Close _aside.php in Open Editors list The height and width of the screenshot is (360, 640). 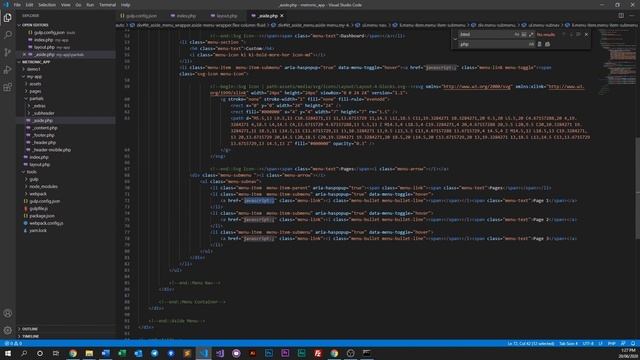(x=24, y=54)
